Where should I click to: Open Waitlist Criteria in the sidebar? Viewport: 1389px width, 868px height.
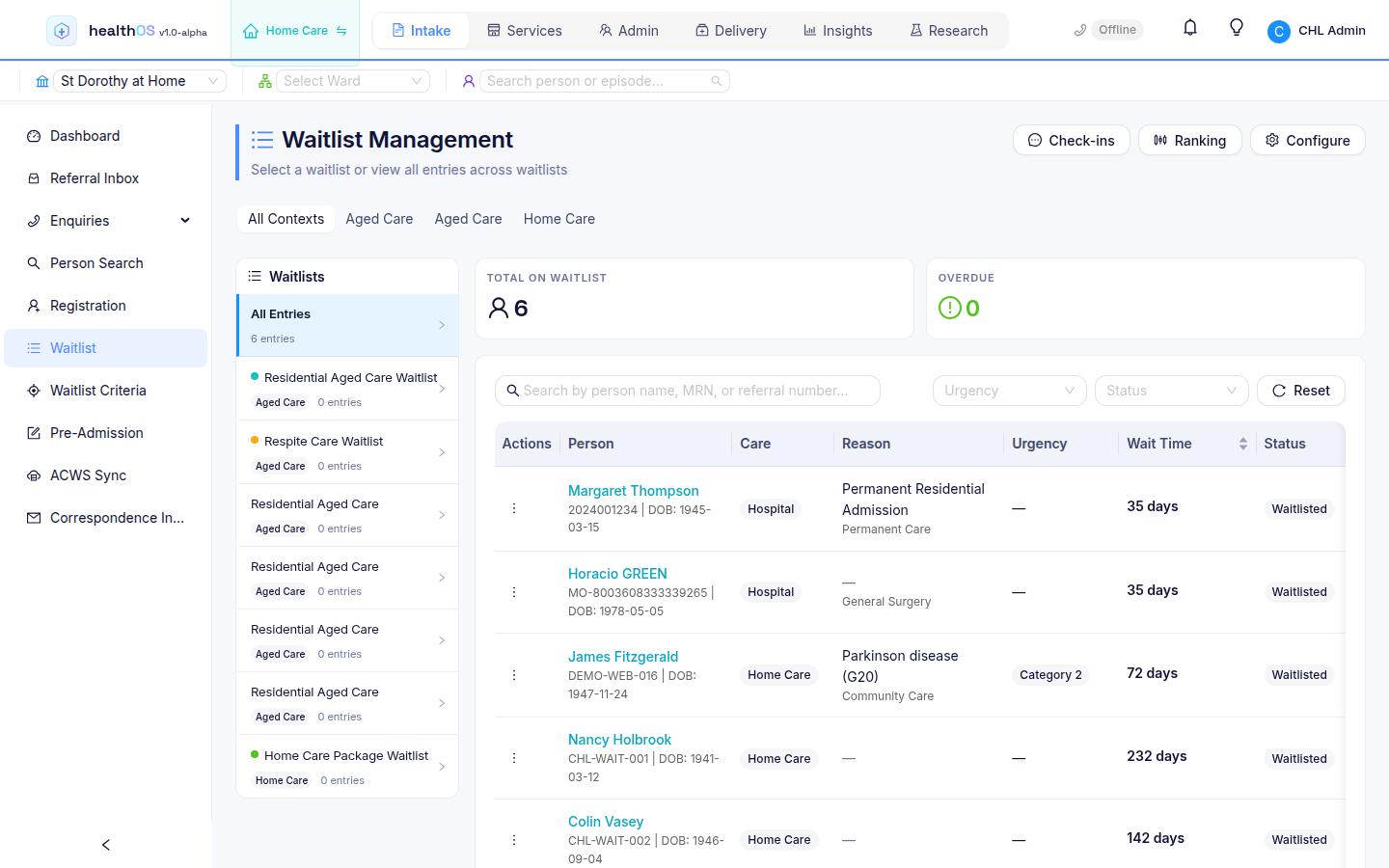coord(106,391)
